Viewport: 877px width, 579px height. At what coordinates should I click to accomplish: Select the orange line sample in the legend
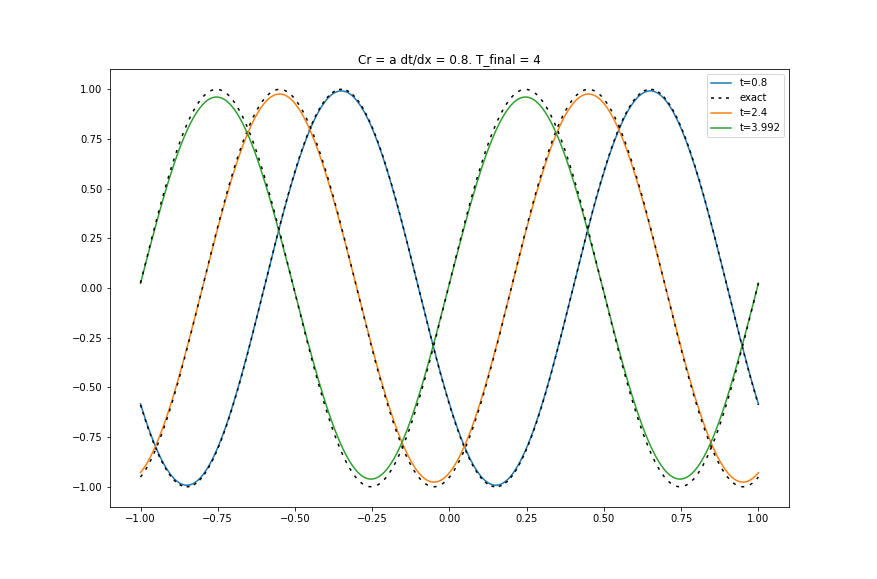(721, 112)
